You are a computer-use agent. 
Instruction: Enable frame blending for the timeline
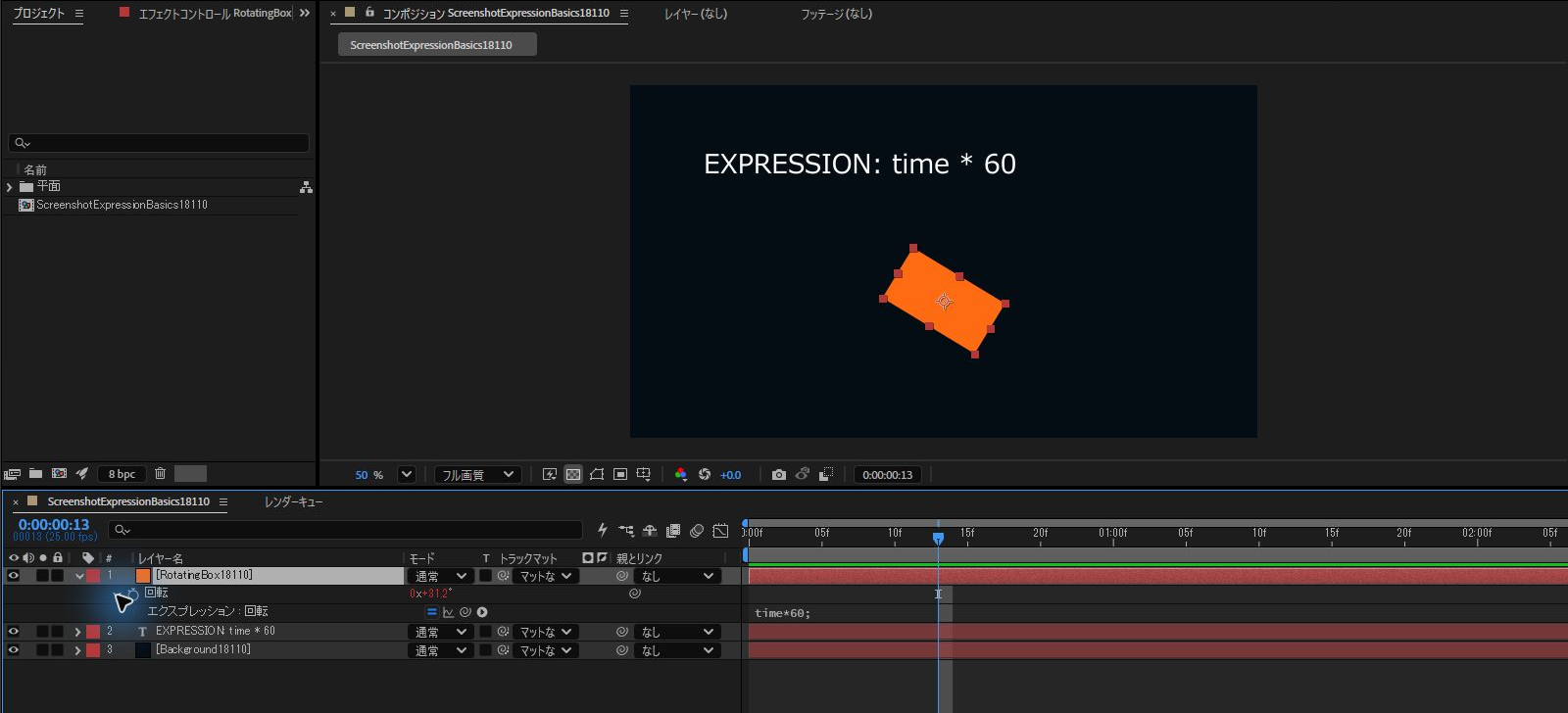coord(673,531)
